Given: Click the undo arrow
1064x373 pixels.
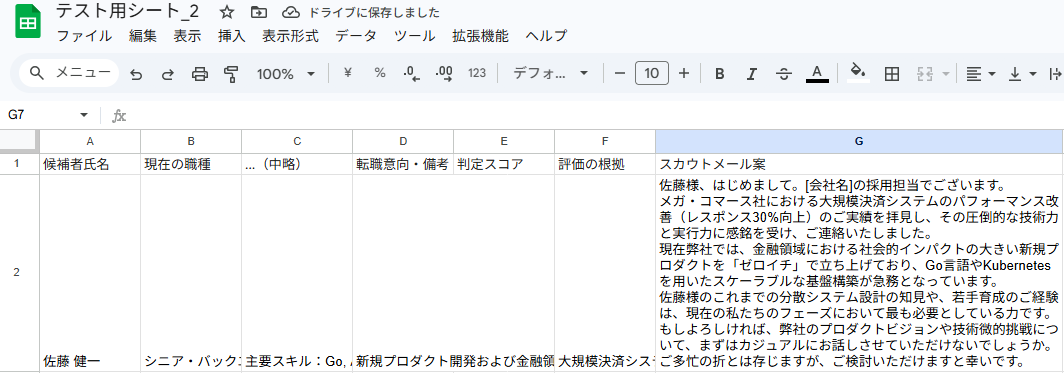Looking at the screenshot, I should point(136,74).
